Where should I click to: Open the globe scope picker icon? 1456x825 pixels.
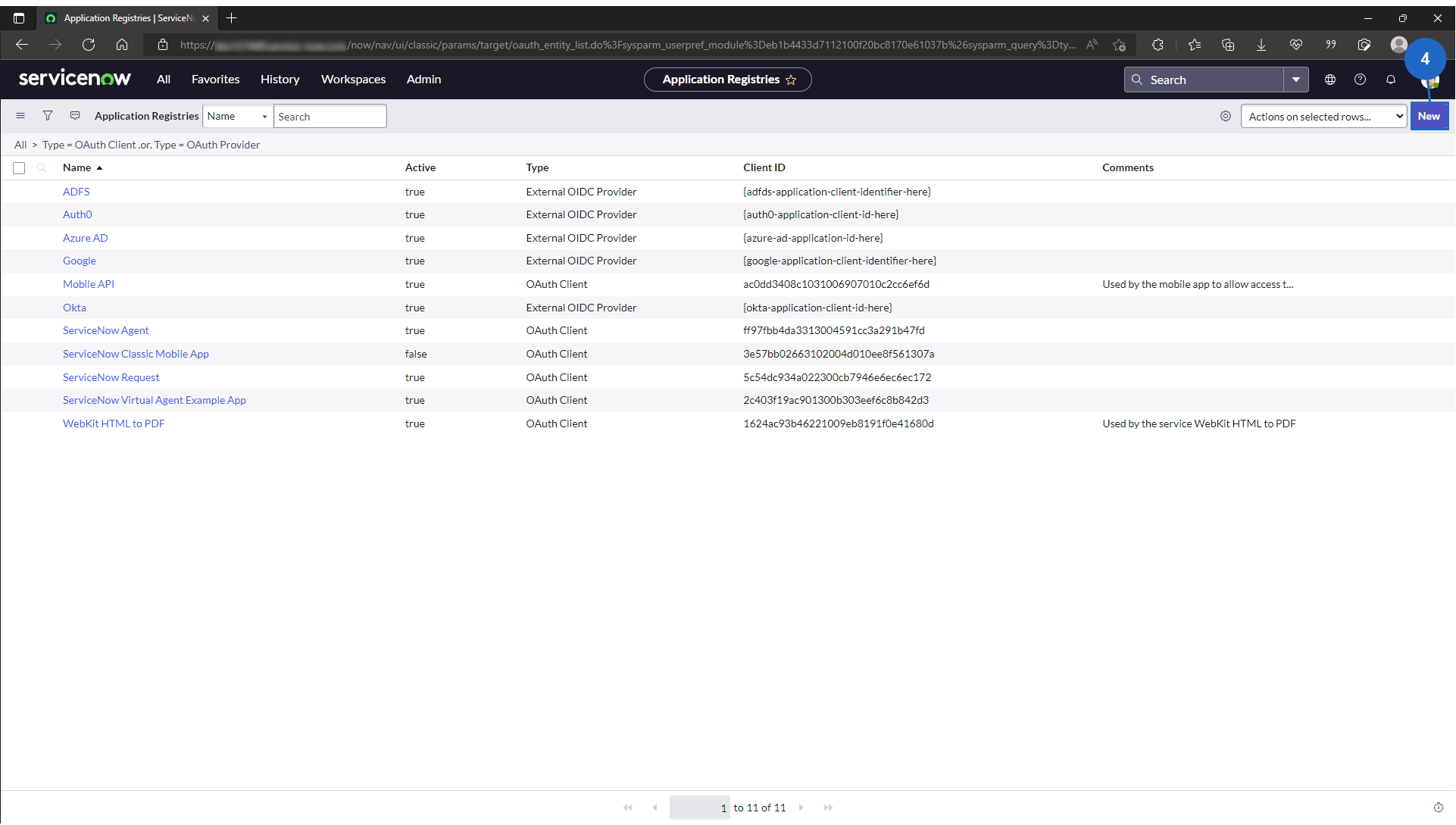pos(1329,80)
